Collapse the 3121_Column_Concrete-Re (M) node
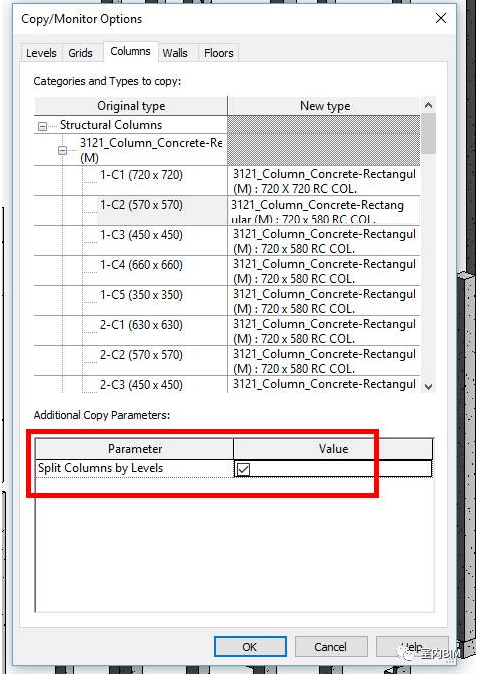 [62, 150]
